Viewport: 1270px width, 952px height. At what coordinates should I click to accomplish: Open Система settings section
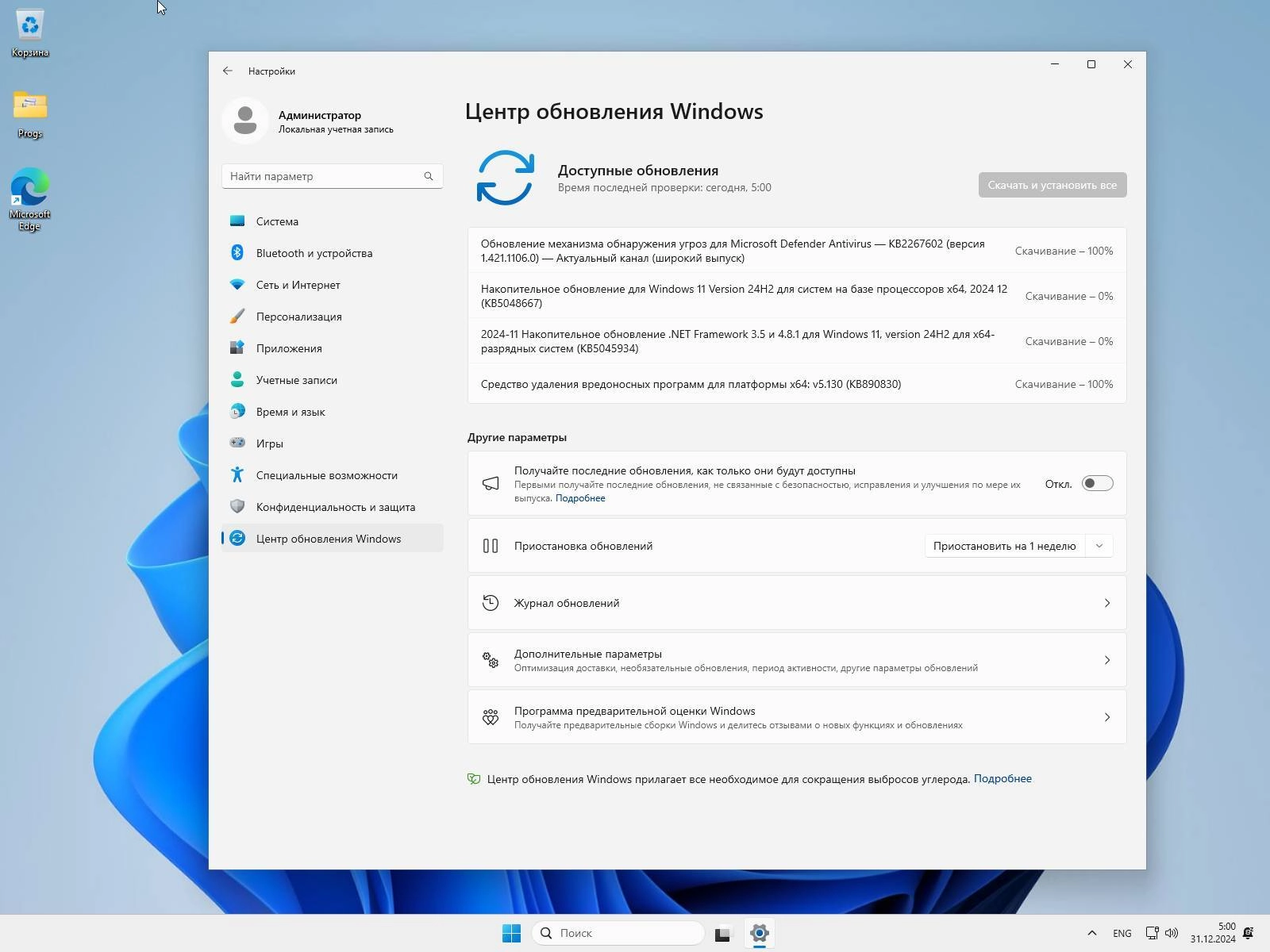pos(332,221)
